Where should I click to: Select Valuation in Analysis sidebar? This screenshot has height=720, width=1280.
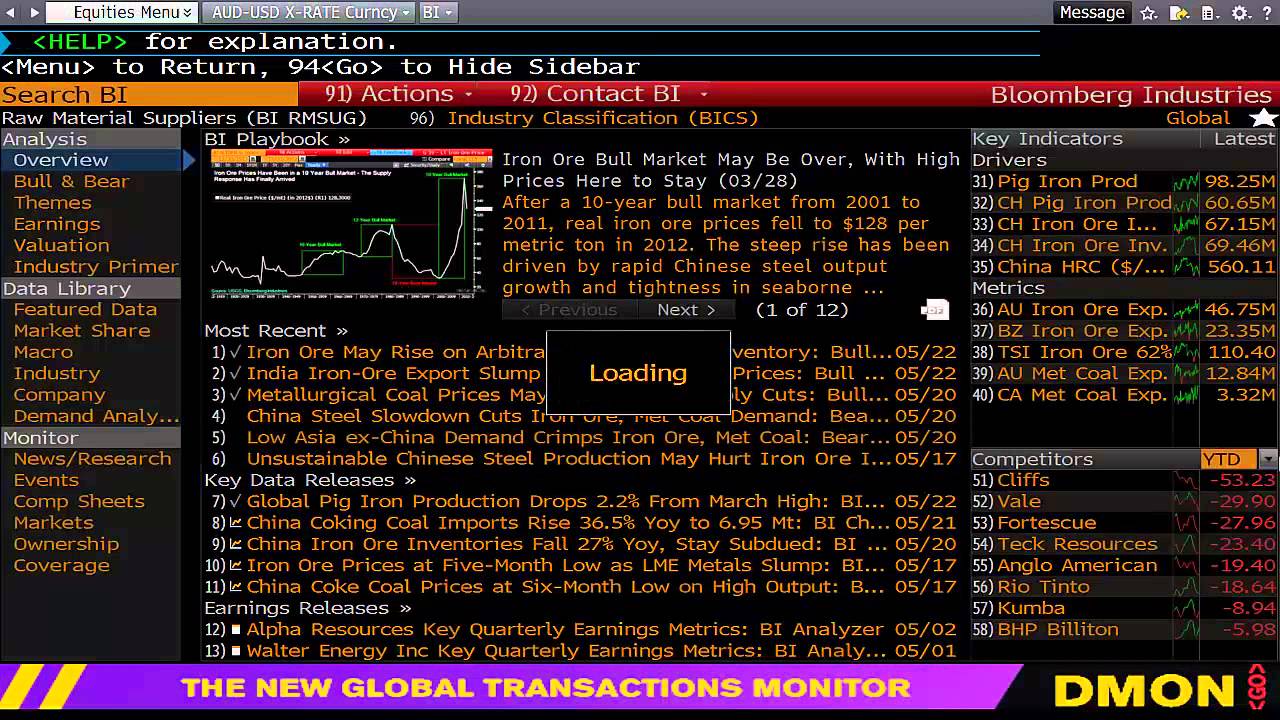61,245
